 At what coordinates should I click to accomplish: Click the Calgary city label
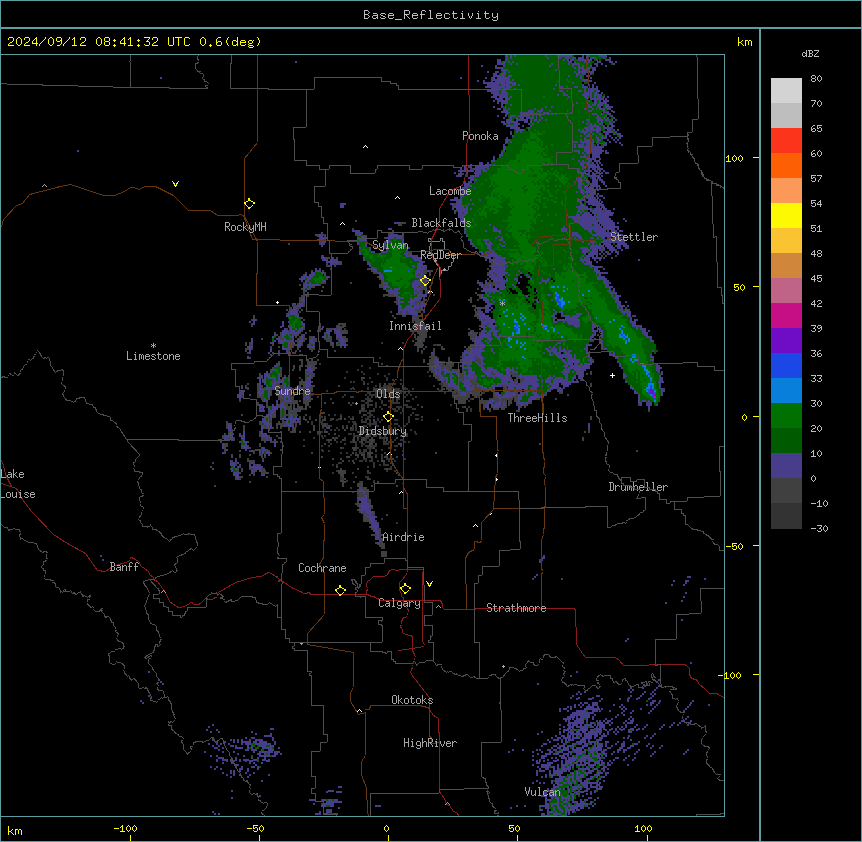399,603
